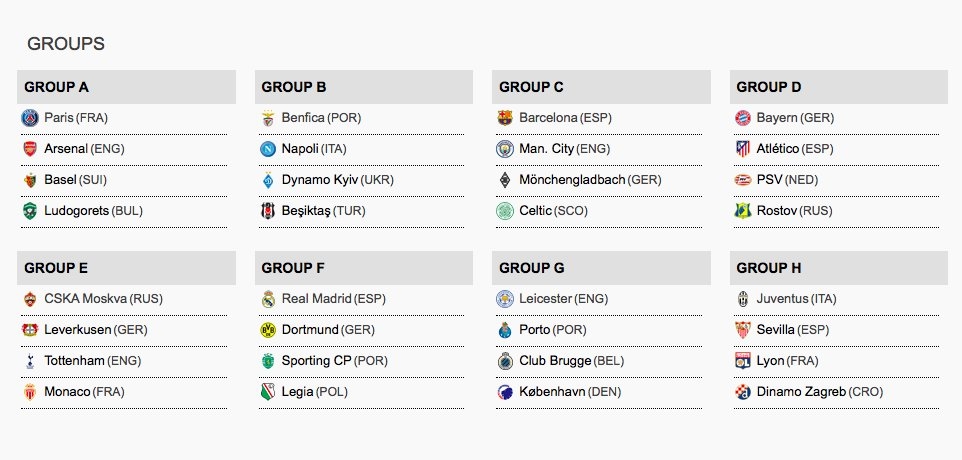Select the Group H header bar
Image resolution: width=962 pixels, height=460 pixels.
[839, 268]
